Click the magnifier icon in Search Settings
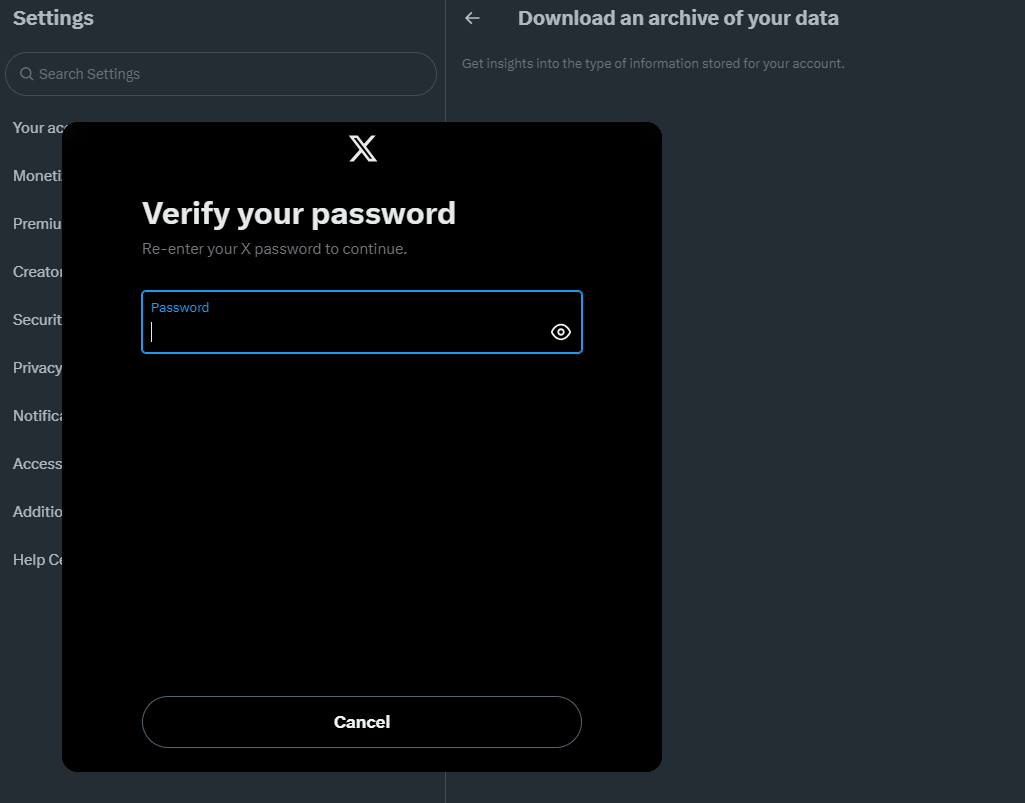Screen dimensions: 1025x803 click(x=26, y=74)
